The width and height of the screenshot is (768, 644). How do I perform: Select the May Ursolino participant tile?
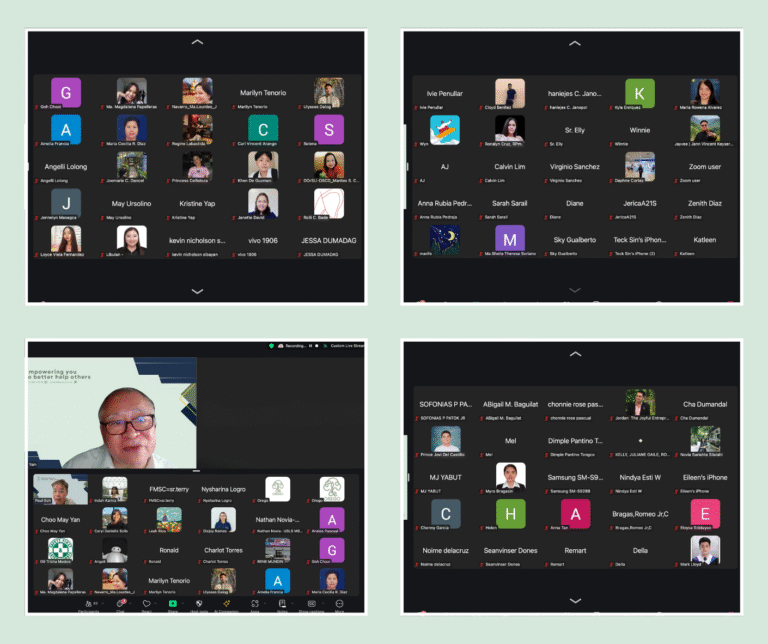[x=131, y=204]
